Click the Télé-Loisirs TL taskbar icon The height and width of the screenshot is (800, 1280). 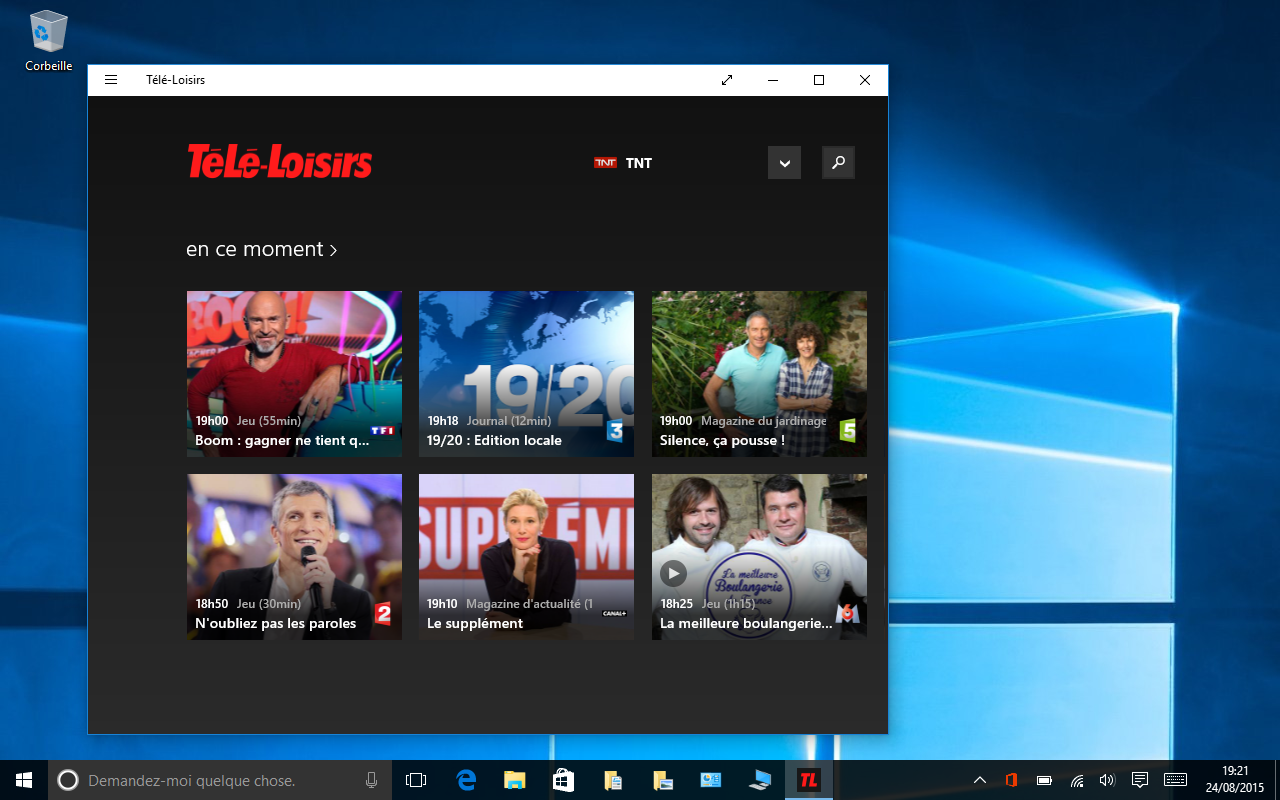pyautogui.click(x=809, y=780)
